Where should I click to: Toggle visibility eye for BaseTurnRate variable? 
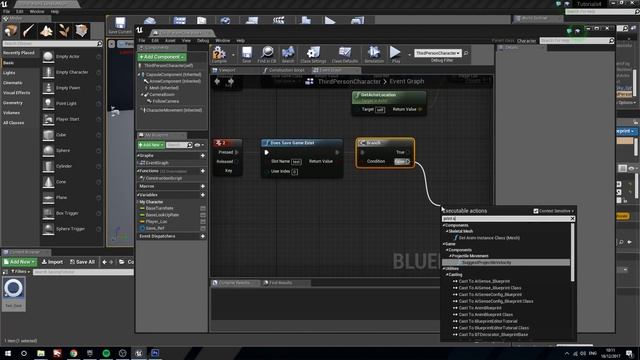click(203, 208)
